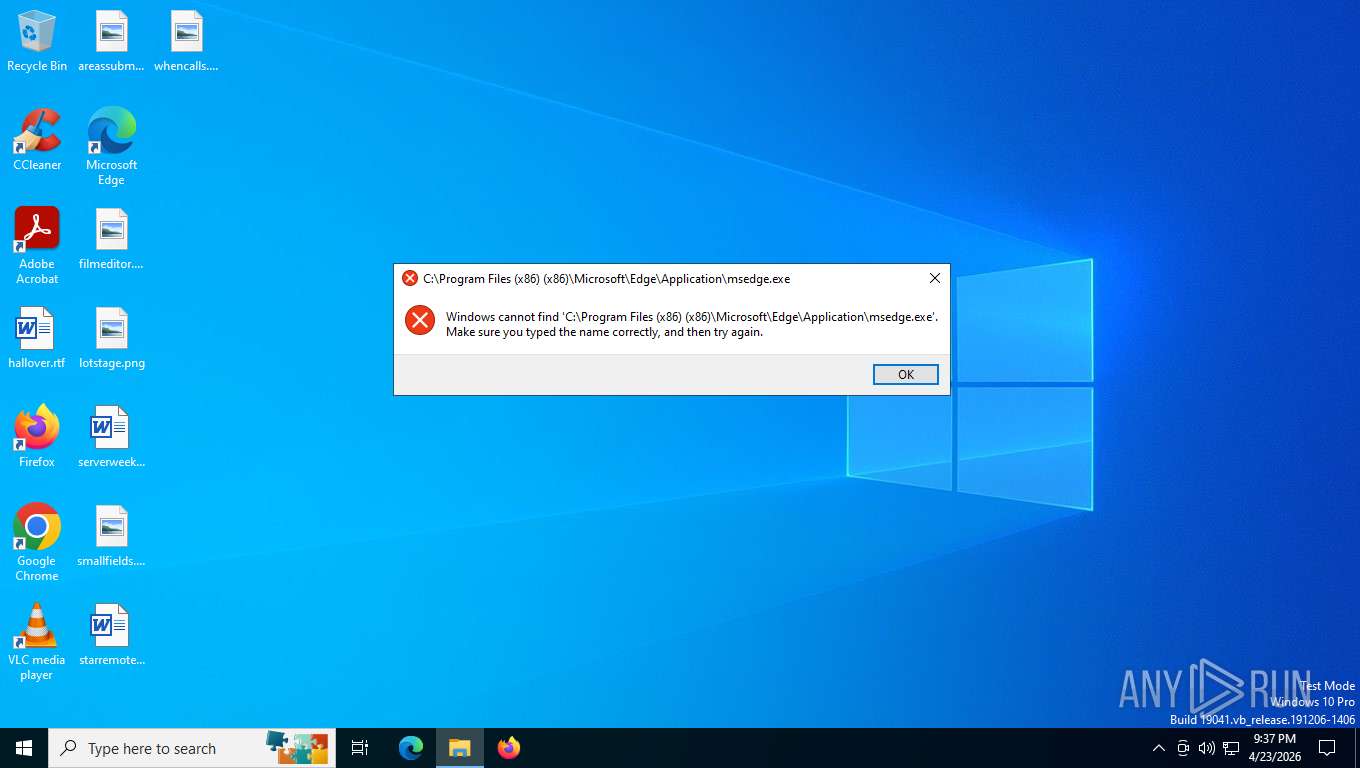Select the hallover.rtf document icon
The width and height of the screenshot is (1360, 768).
pyautogui.click(x=37, y=338)
